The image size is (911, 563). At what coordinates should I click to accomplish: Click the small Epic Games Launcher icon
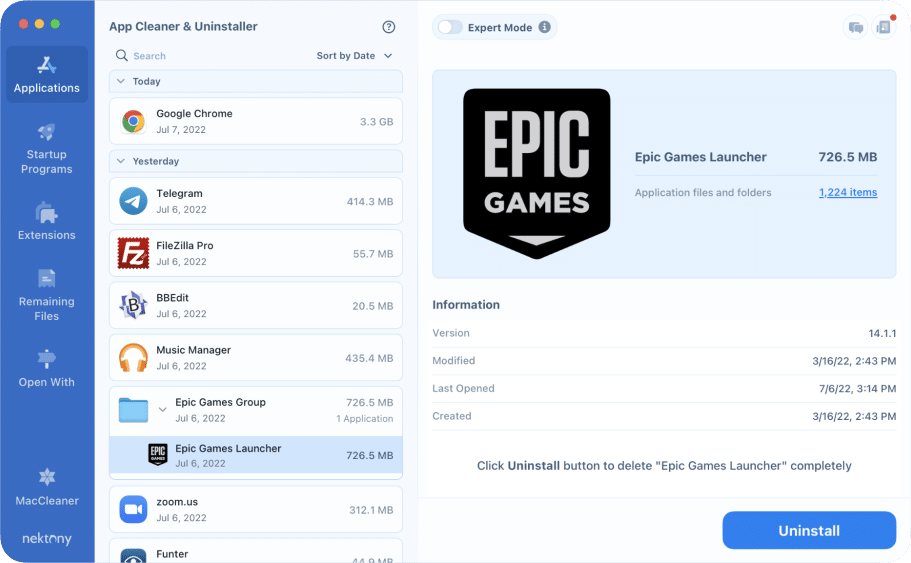158,455
